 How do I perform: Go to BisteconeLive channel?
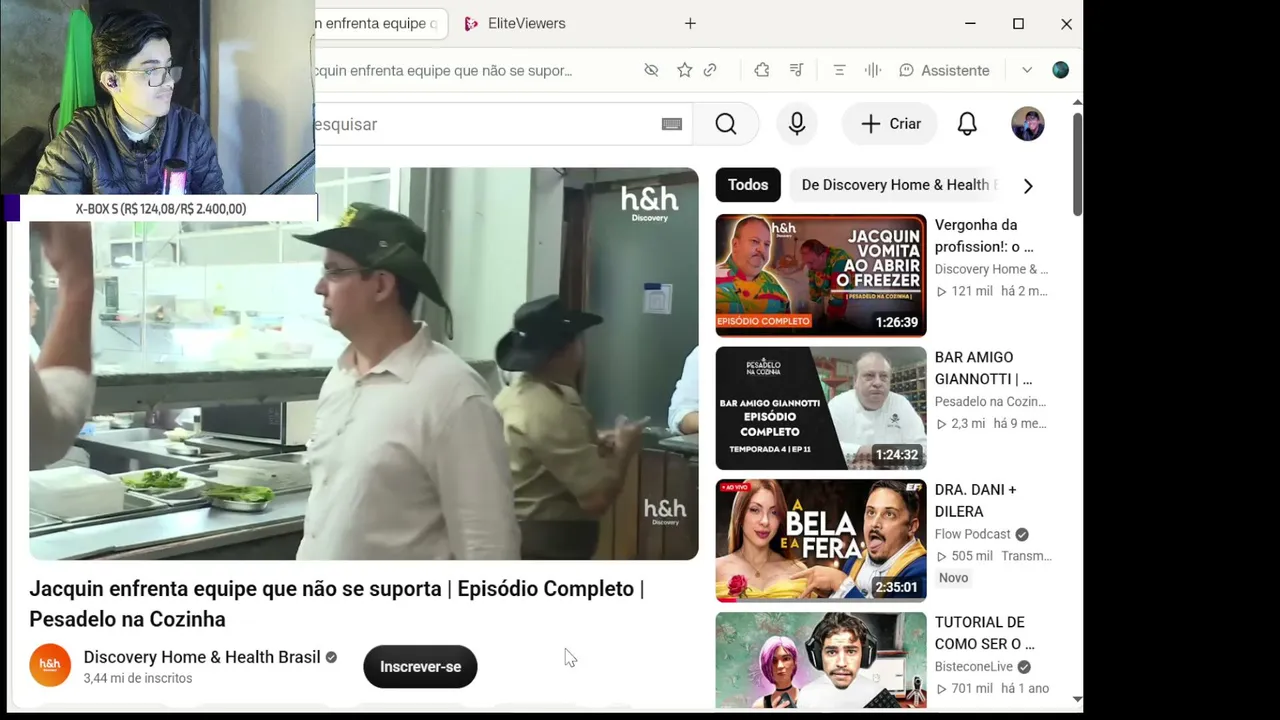click(974, 667)
